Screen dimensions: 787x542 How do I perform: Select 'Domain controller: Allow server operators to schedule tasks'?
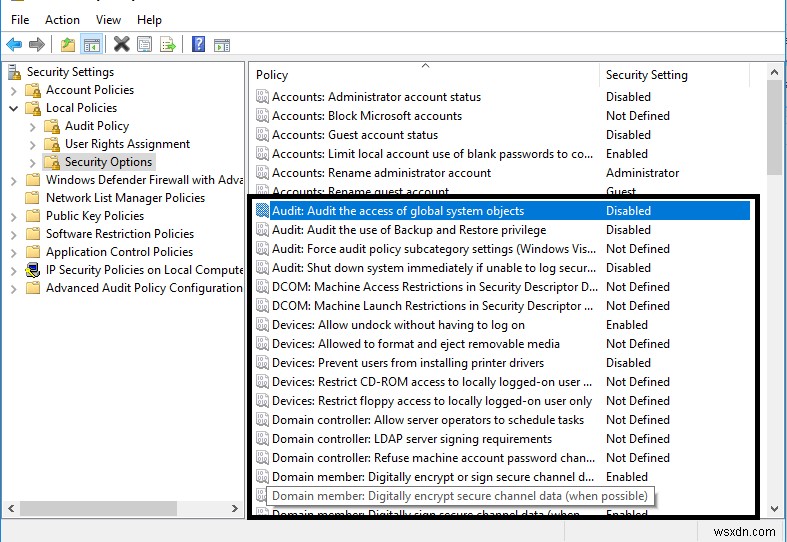(502, 420)
